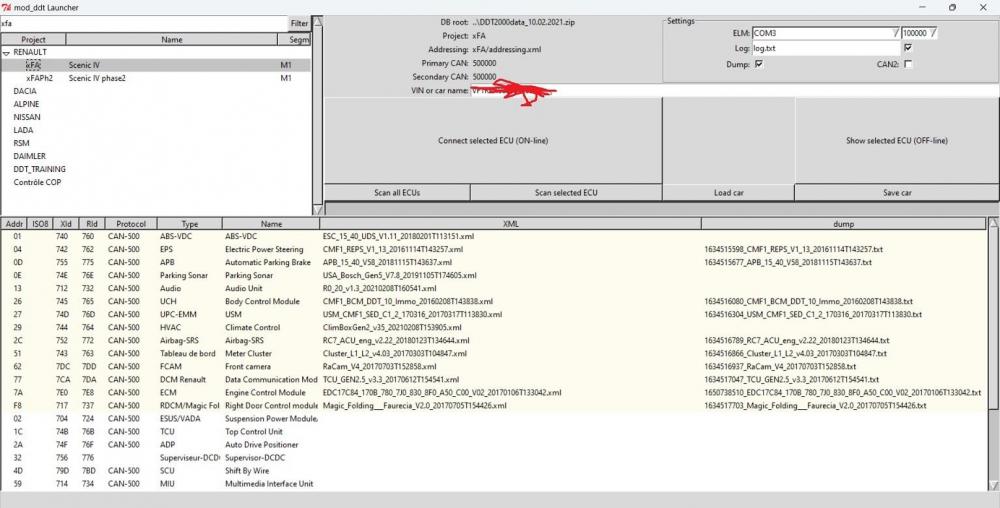Sort ECU table by Protocol column
Viewport: 1000px width, 508px height.
coord(131,224)
